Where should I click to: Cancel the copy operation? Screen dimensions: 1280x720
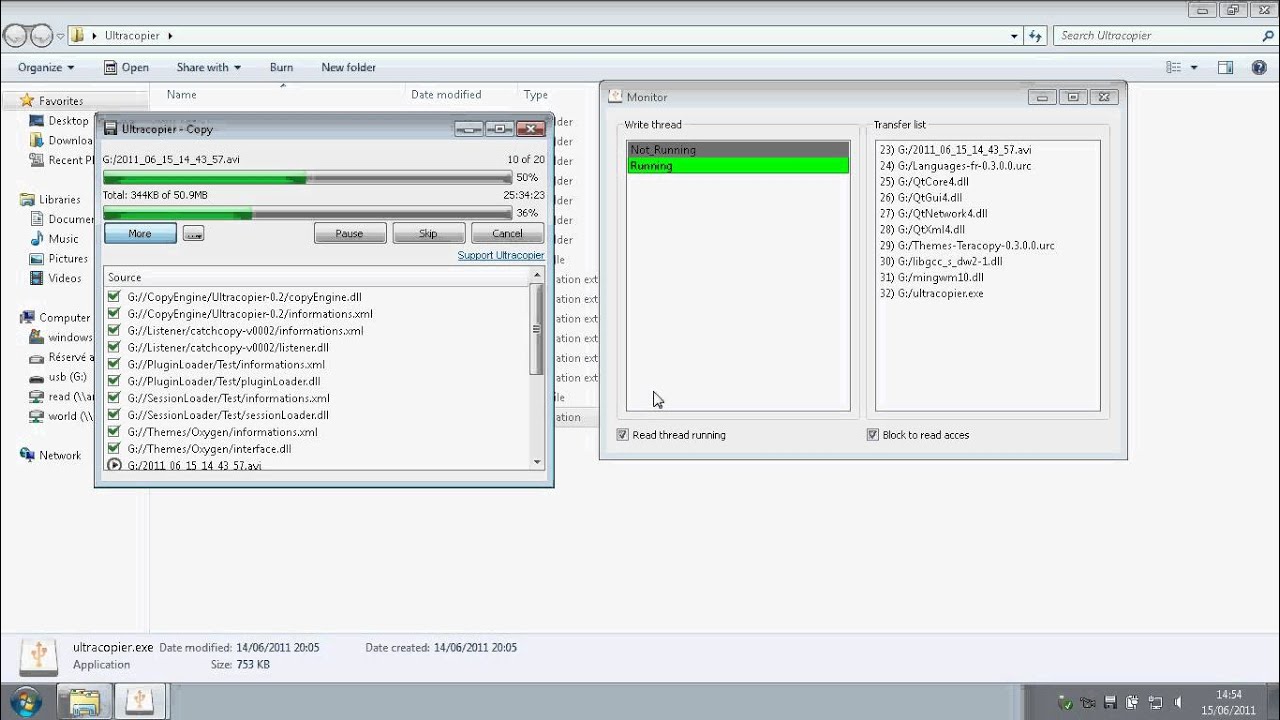507,234
